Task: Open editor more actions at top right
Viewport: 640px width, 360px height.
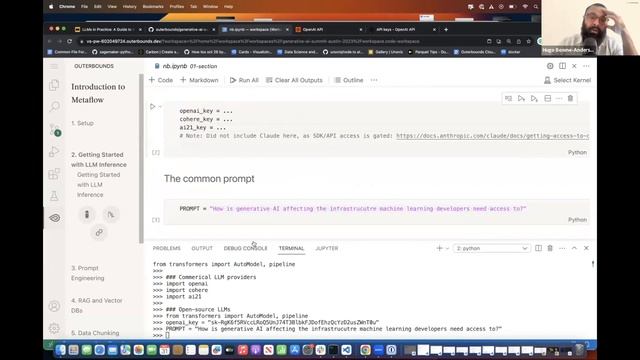Action: click(x=586, y=66)
